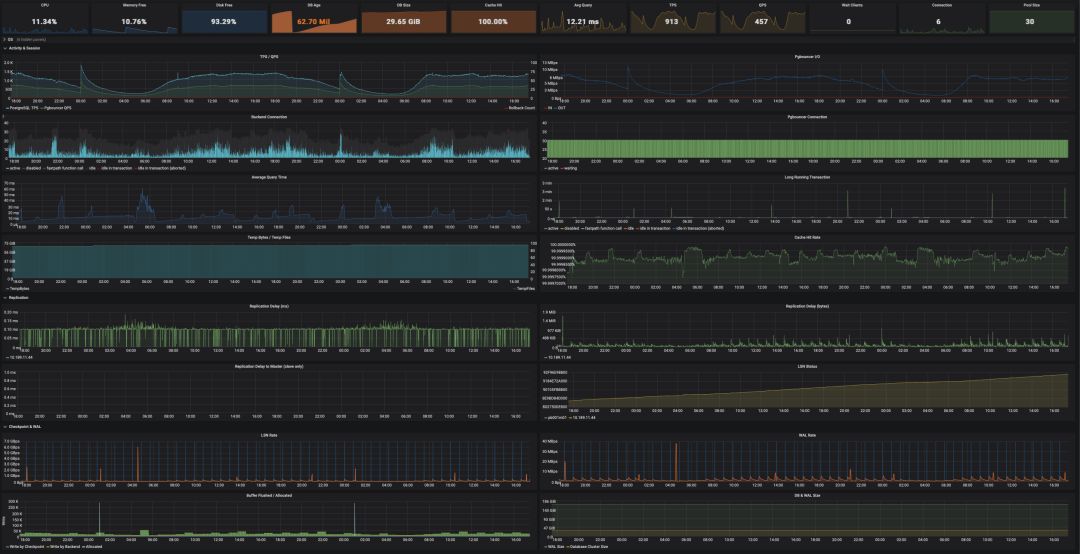Click the LSN Status panel title

[x=809, y=366]
